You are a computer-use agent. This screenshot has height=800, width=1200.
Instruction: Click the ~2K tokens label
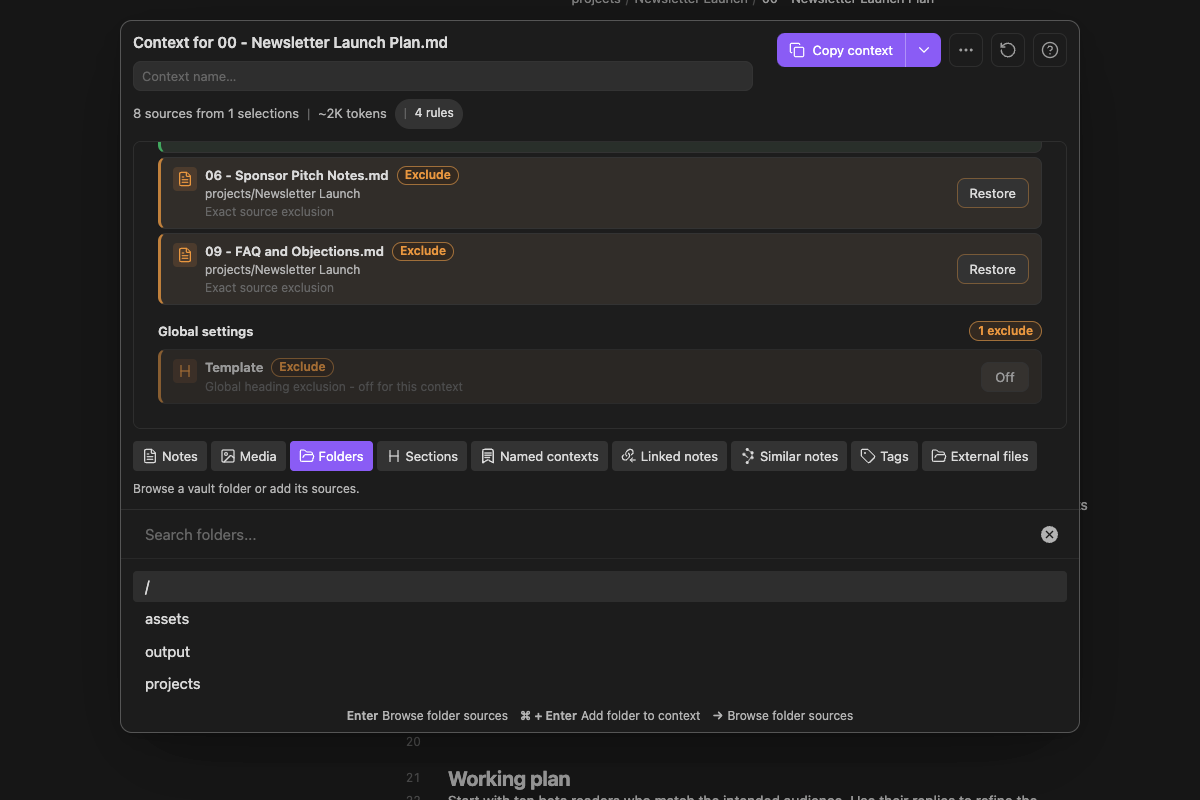click(352, 113)
